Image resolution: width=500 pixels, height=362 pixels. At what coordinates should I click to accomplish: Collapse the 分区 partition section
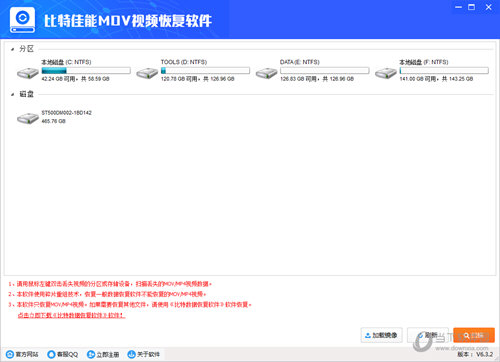pos(12,49)
